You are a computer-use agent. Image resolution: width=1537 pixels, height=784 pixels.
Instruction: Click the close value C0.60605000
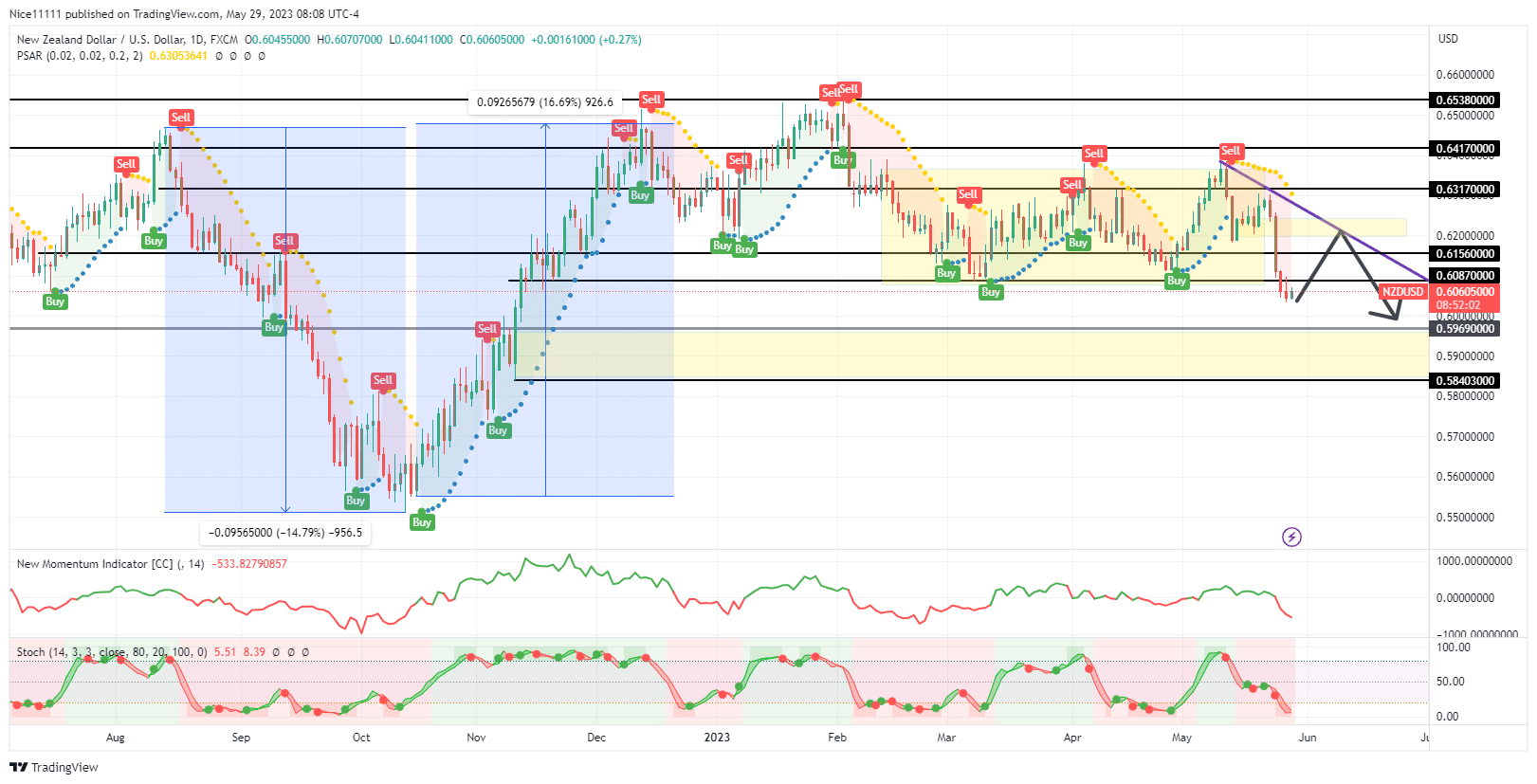click(492, 40)
